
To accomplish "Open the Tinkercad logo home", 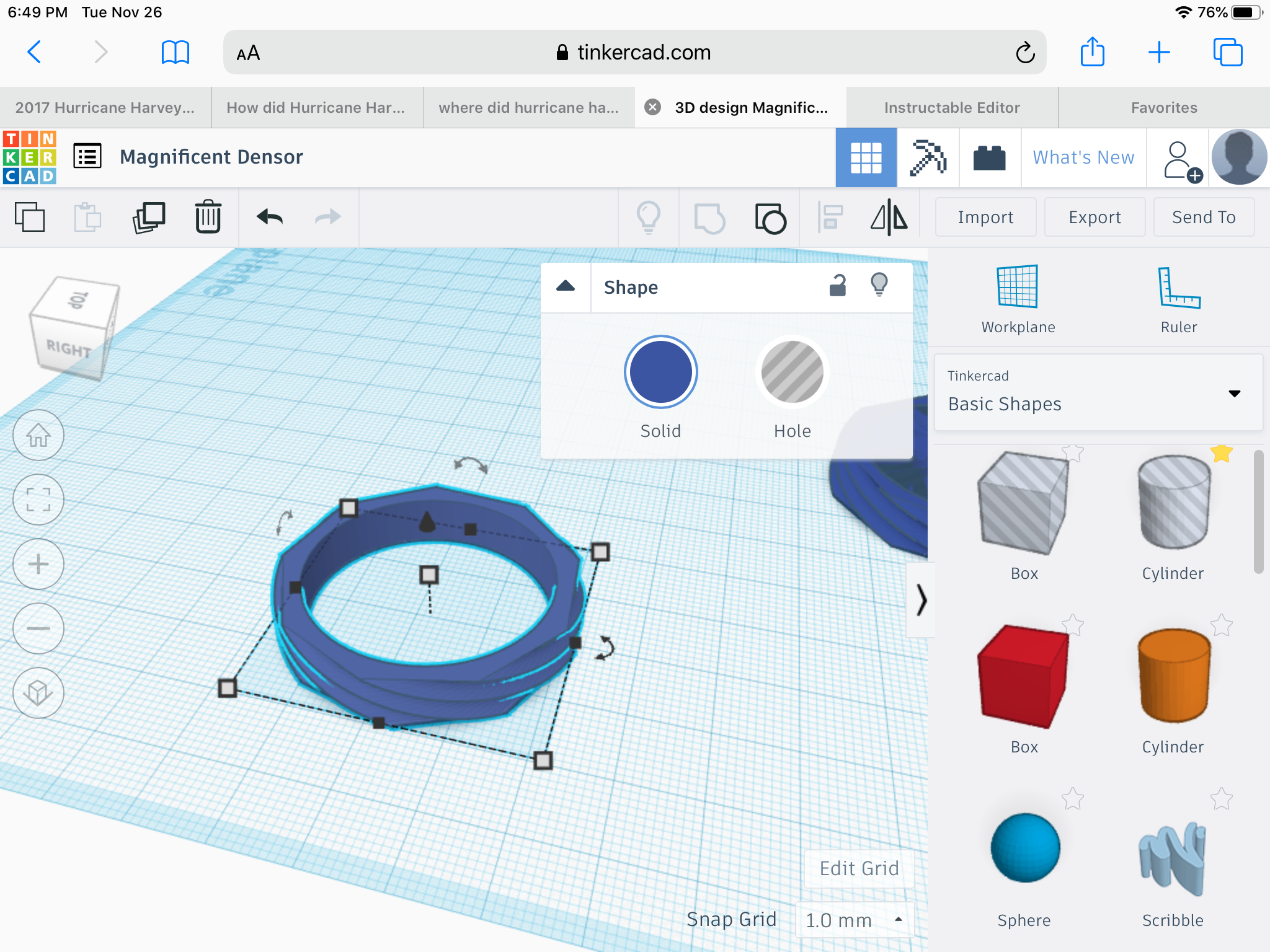I will click(30, 157).
